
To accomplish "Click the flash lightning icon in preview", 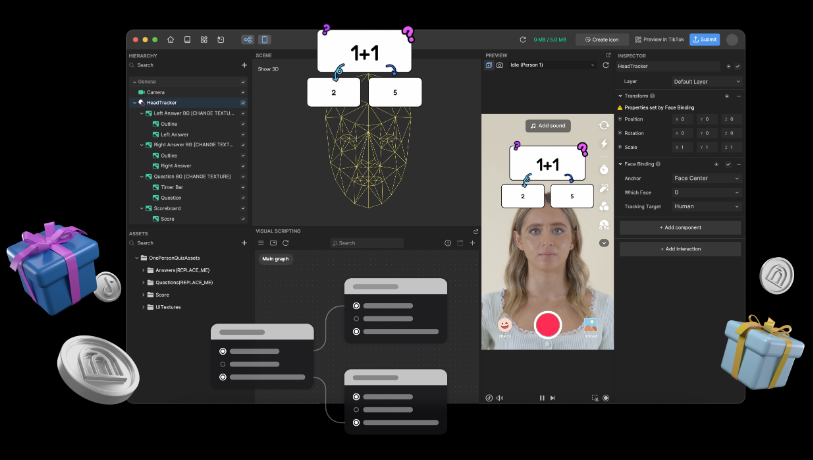I will (x=604, y=144).
